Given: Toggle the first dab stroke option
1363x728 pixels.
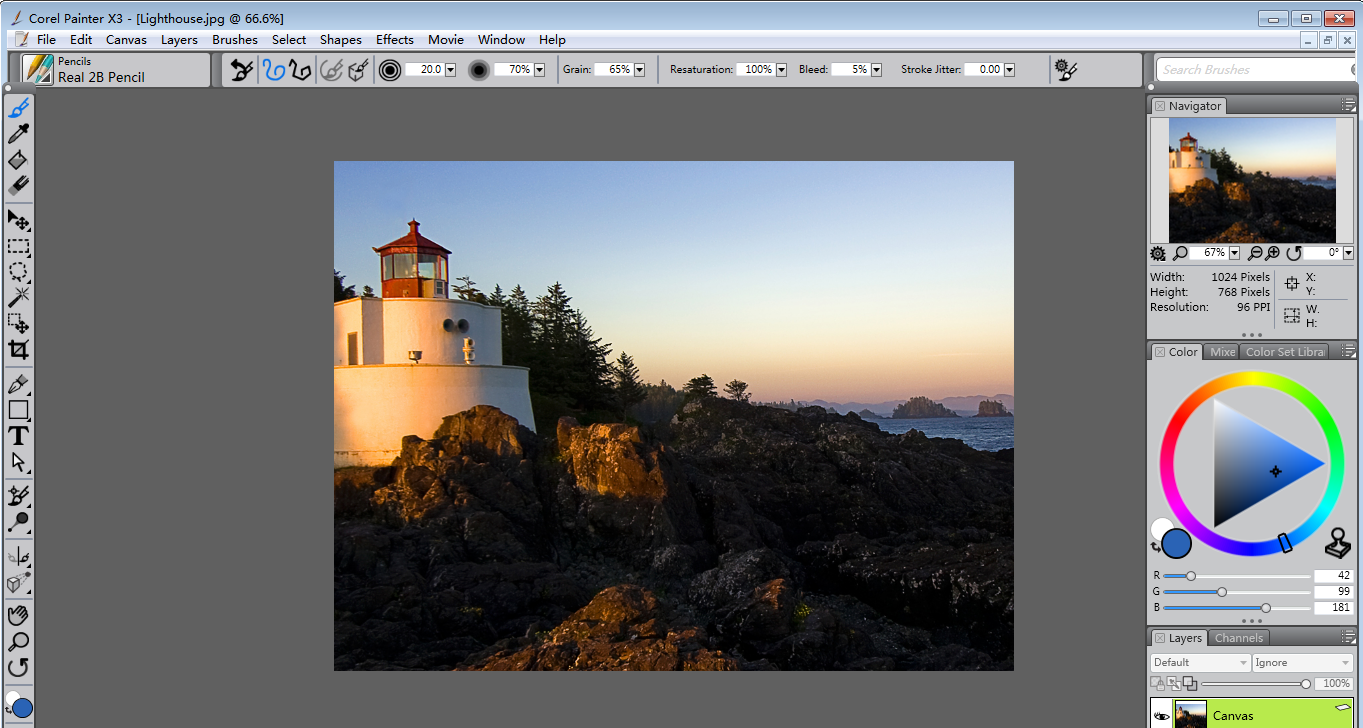Looking at the screenshot, I should [x=333, y=69].
